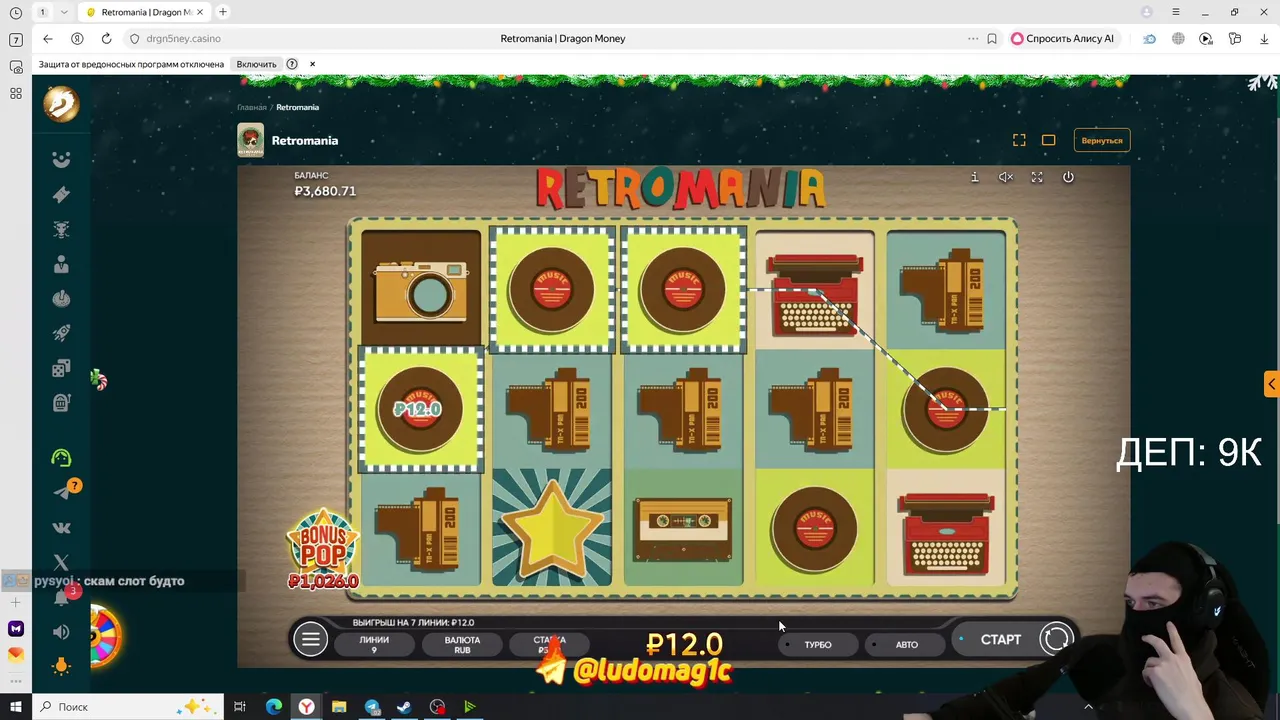Open the ЛИНИИ 9 selector
1280x720 pixels.
pos(374,644)
